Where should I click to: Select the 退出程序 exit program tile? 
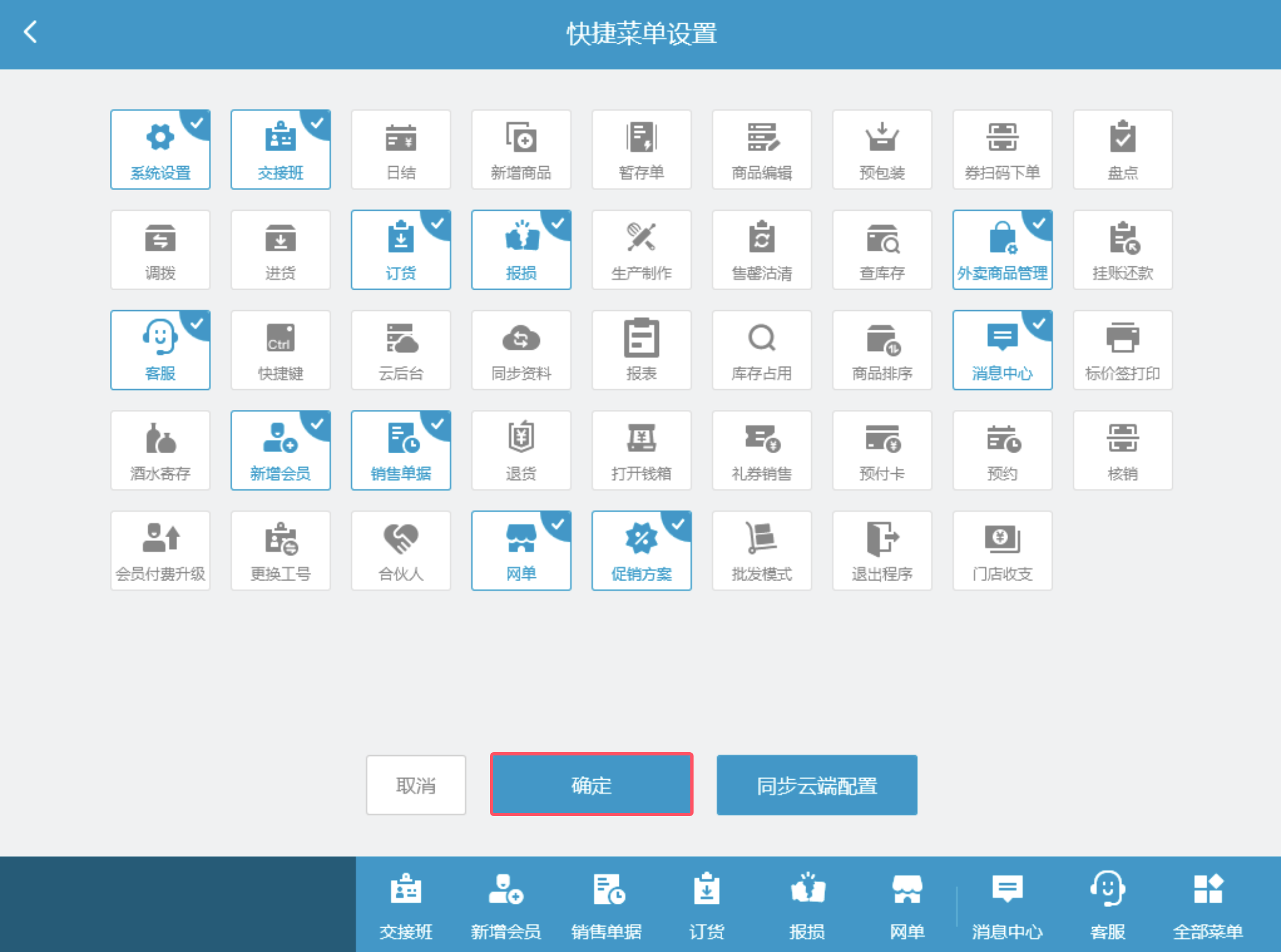click(881, 551)
